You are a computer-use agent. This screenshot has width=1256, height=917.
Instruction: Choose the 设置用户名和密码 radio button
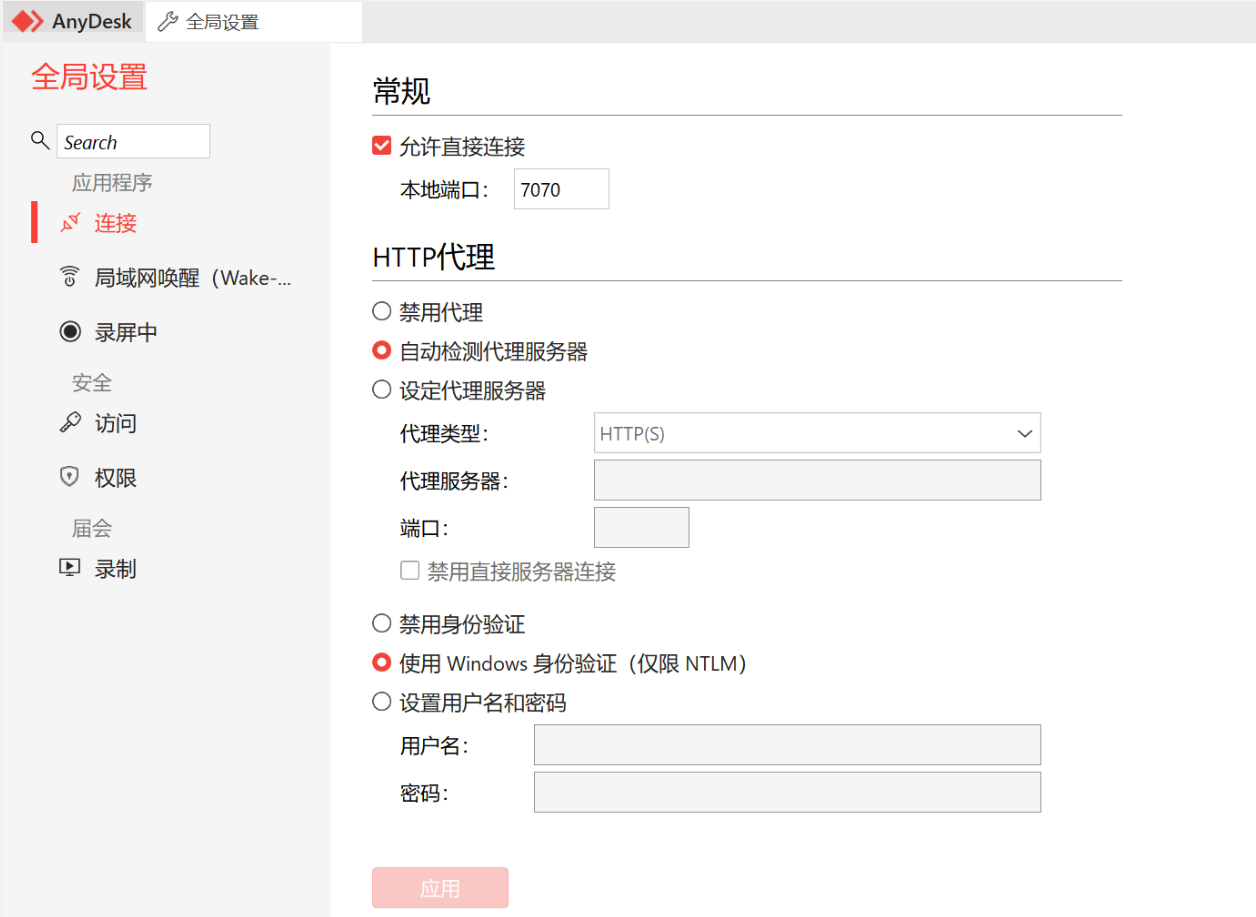click(x=381, y=702)
